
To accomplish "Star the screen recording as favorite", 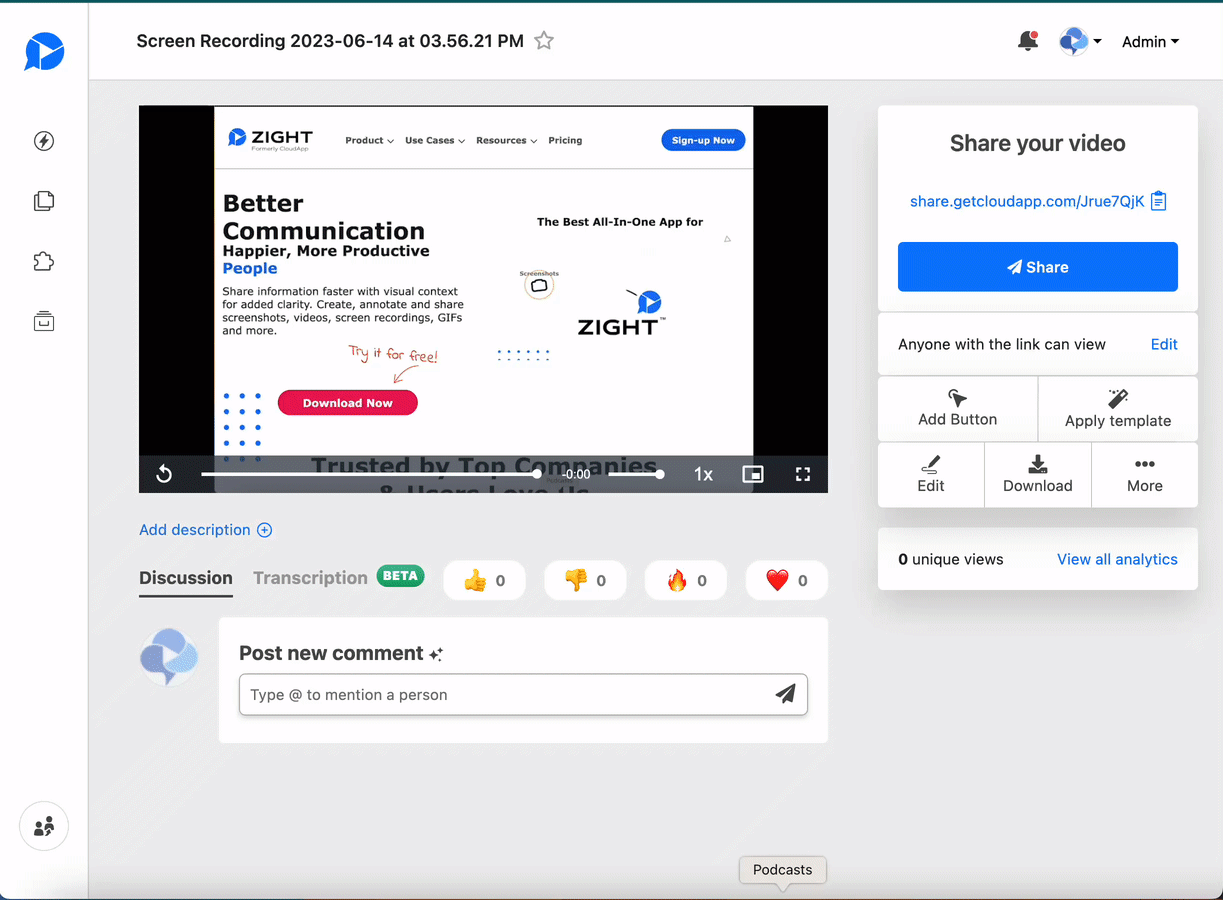I will 544,41.
